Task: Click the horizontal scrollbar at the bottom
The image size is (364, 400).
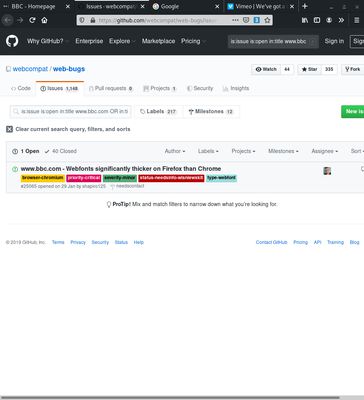Action: click(x=170, y=398)
